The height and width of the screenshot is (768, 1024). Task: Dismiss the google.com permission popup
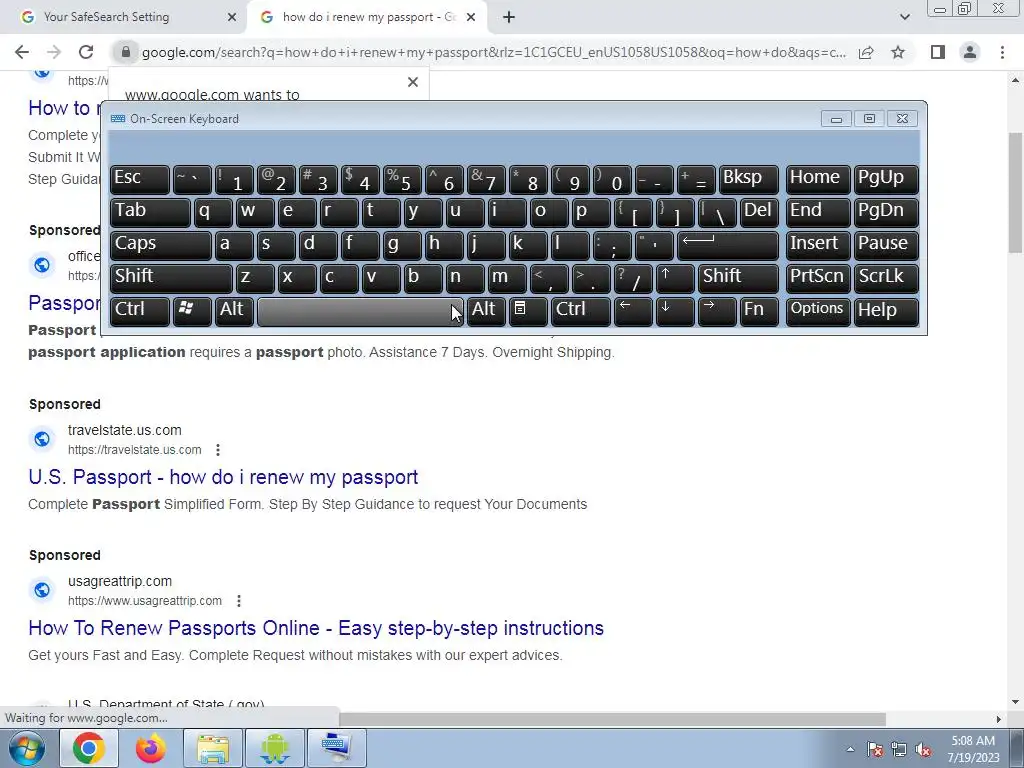[x=413, y=82]
